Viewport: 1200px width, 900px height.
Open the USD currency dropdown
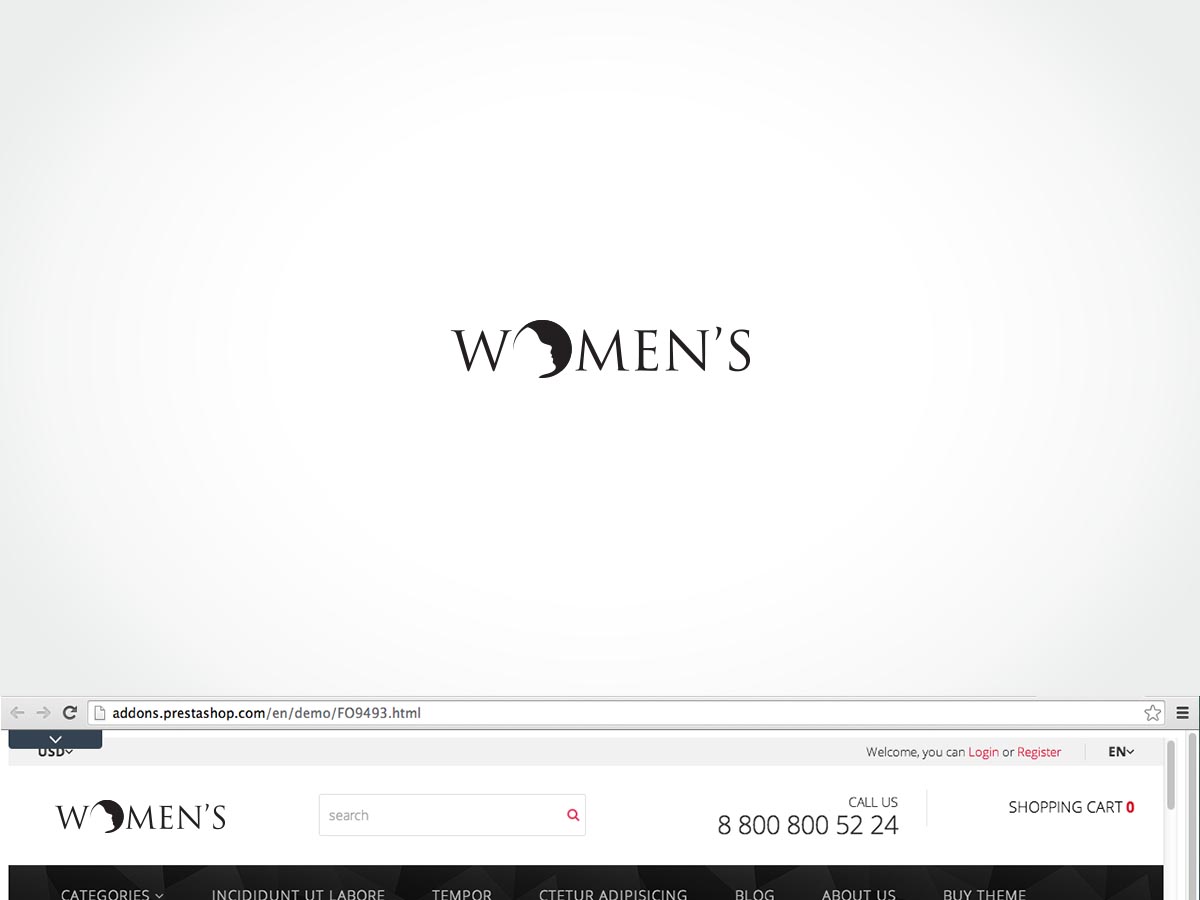55,753
